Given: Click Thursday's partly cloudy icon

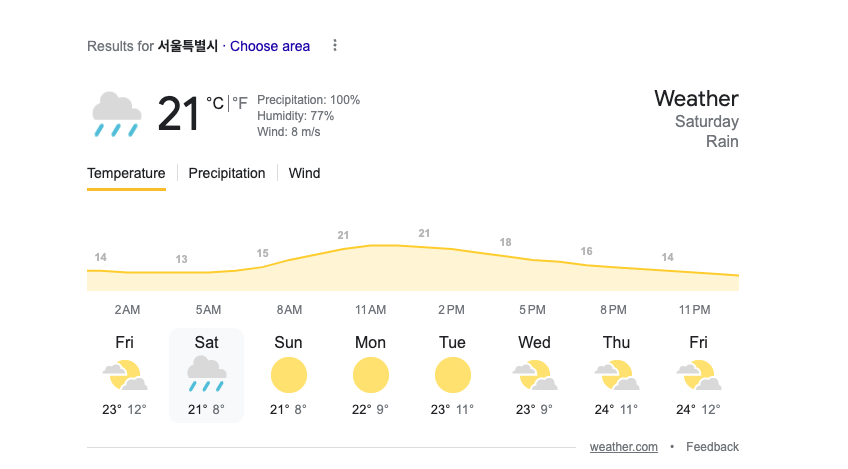Looking at the screenshot, I should [616, 375].
